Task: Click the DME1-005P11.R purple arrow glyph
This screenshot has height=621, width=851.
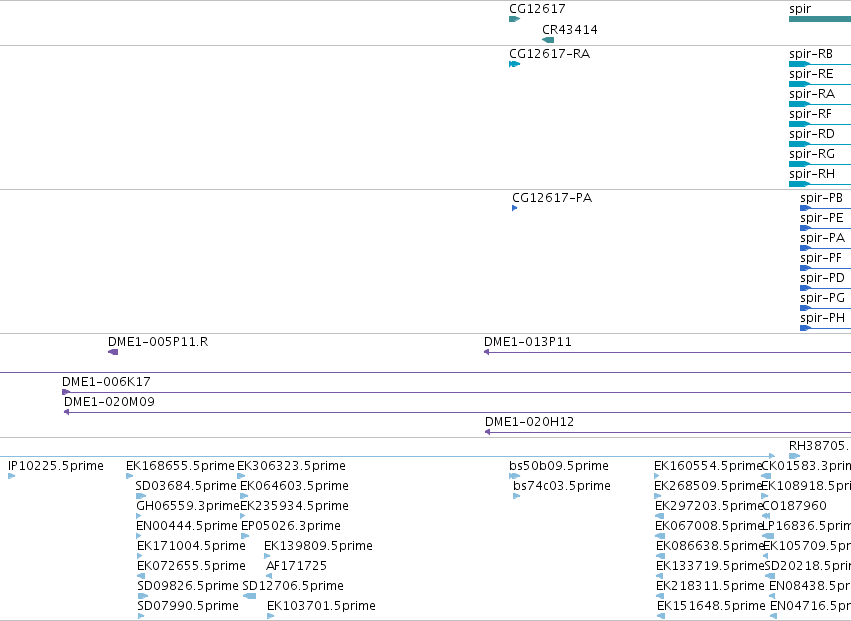Action: tap(113, 352)
